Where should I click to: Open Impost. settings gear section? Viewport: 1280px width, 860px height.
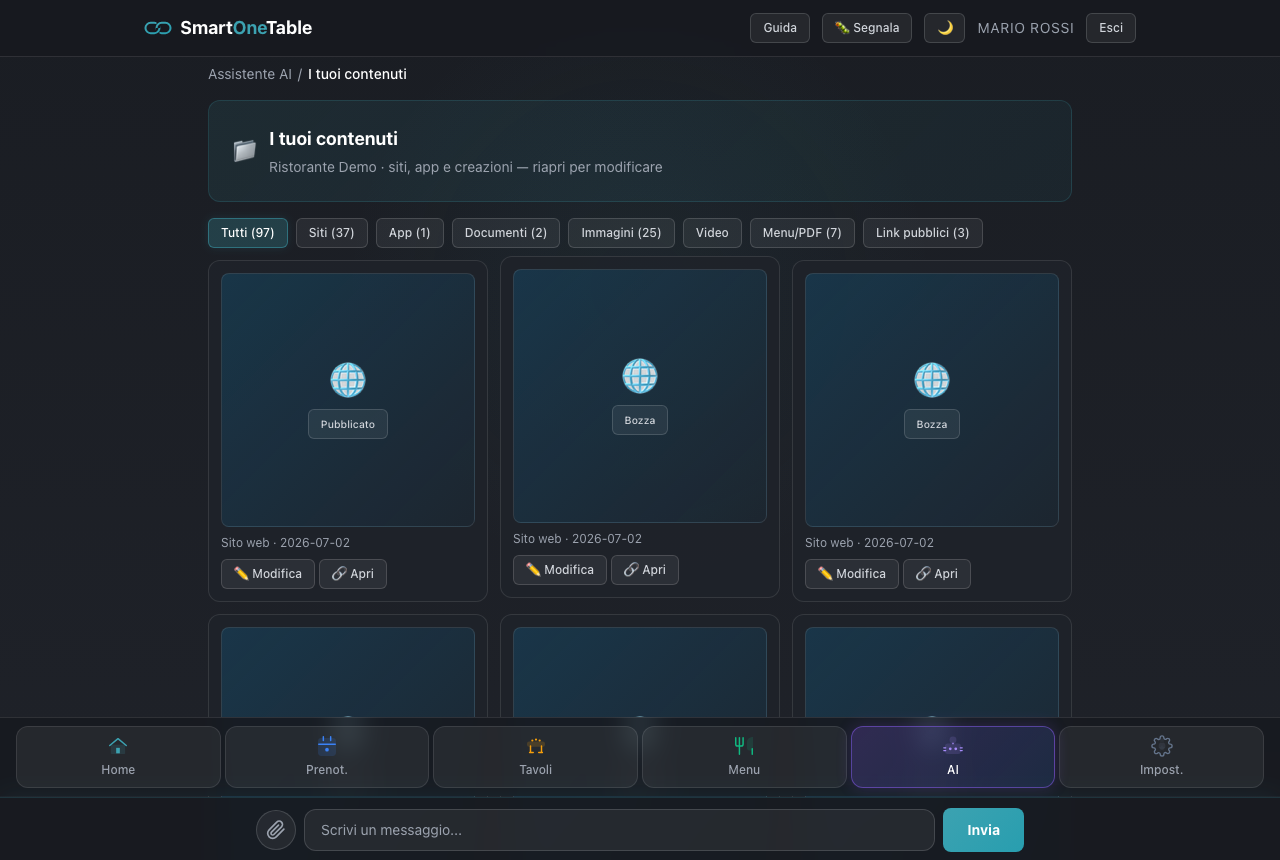1161,757
